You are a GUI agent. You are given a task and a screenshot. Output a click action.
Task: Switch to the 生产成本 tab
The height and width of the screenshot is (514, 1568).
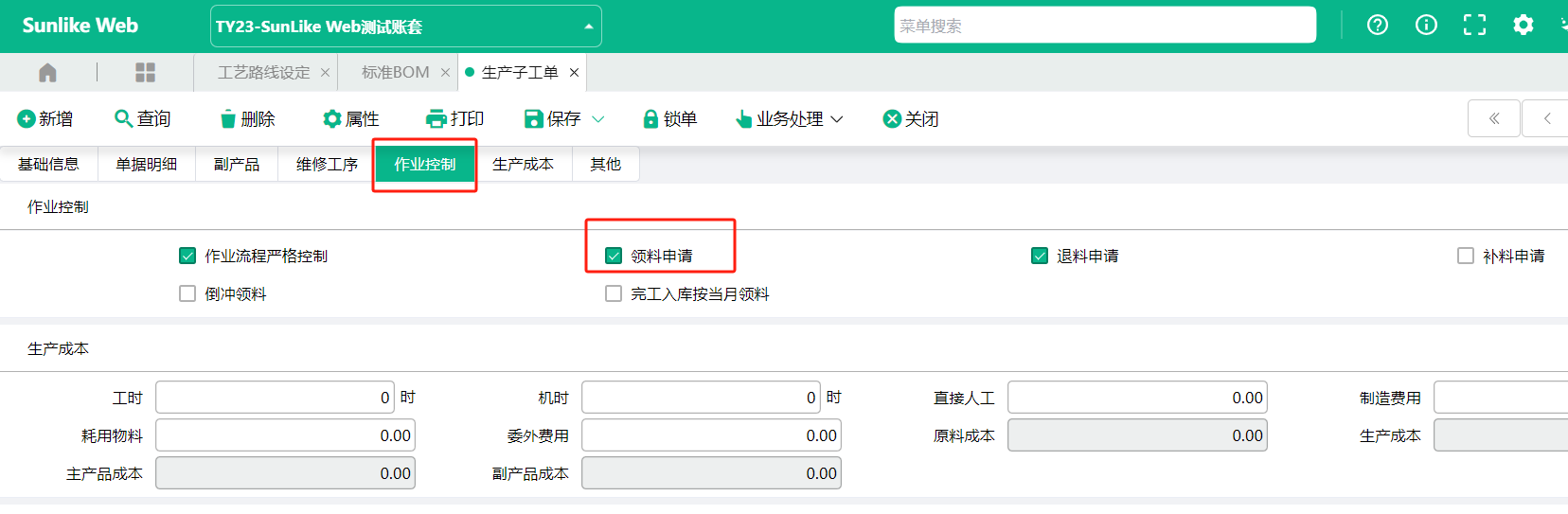point(523,165)
